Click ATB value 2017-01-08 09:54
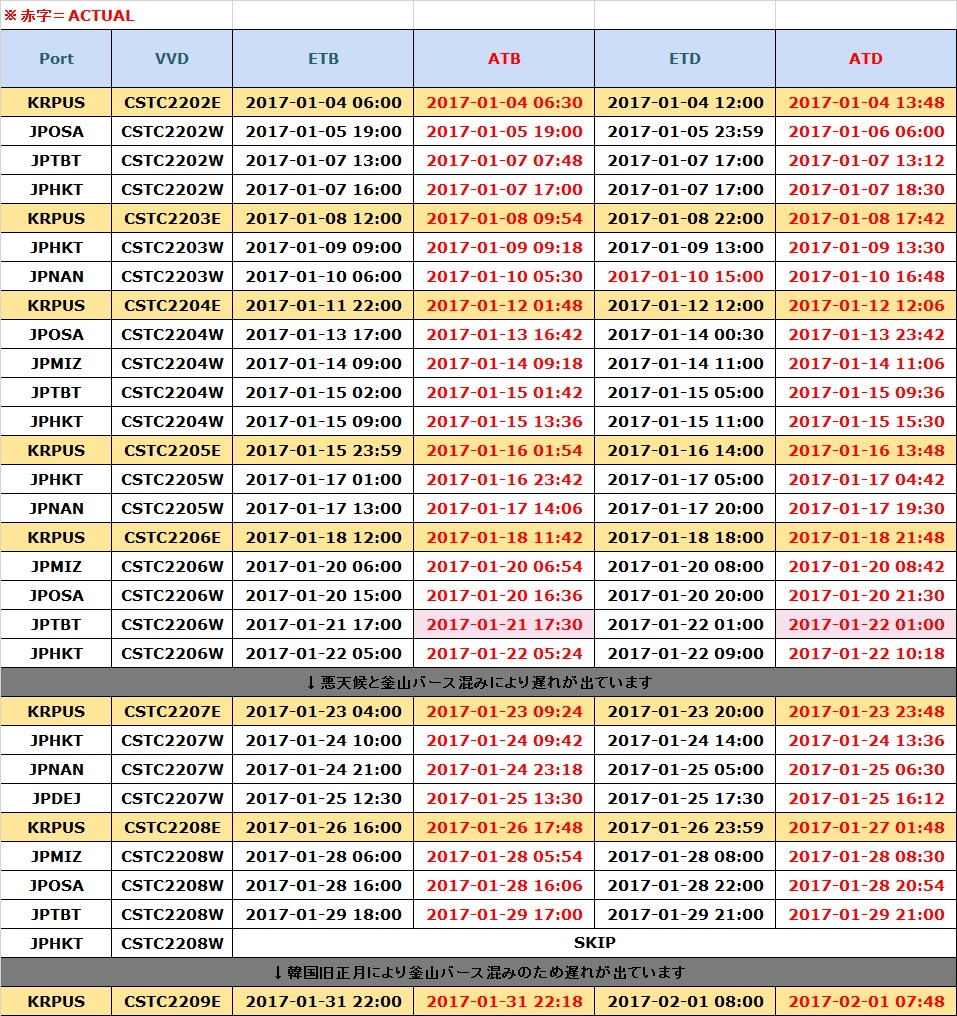This screenshot has width=957, height=1016. pyautogui.click(x=504, y=218)
